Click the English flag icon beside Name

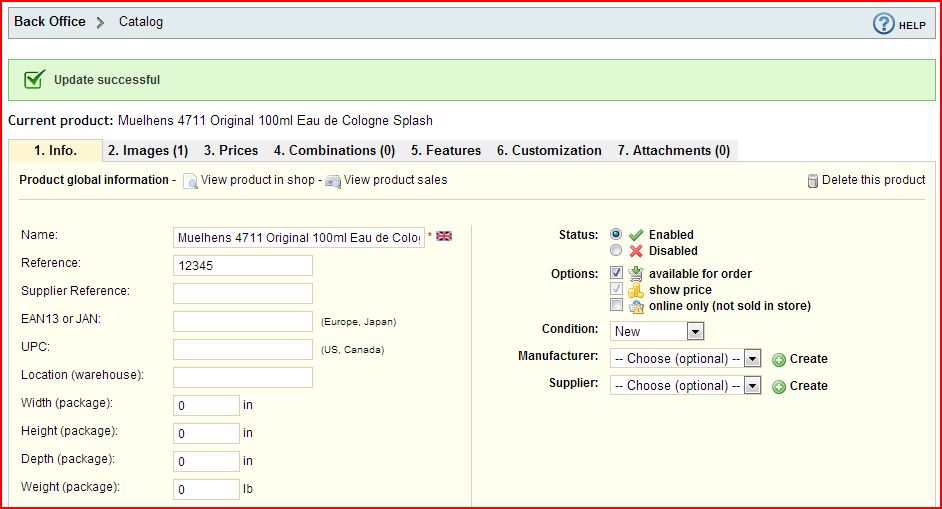444,236
